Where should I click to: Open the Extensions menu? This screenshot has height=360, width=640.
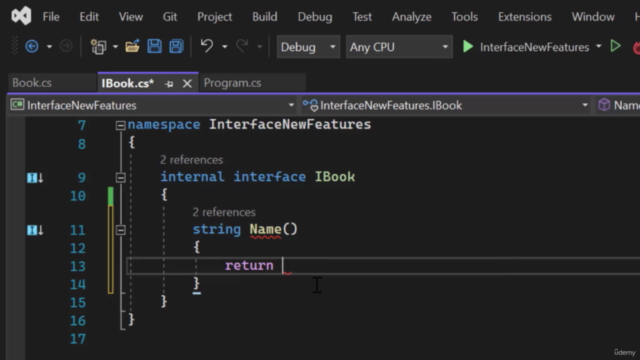pyautogui.click(x=524, y=17)
